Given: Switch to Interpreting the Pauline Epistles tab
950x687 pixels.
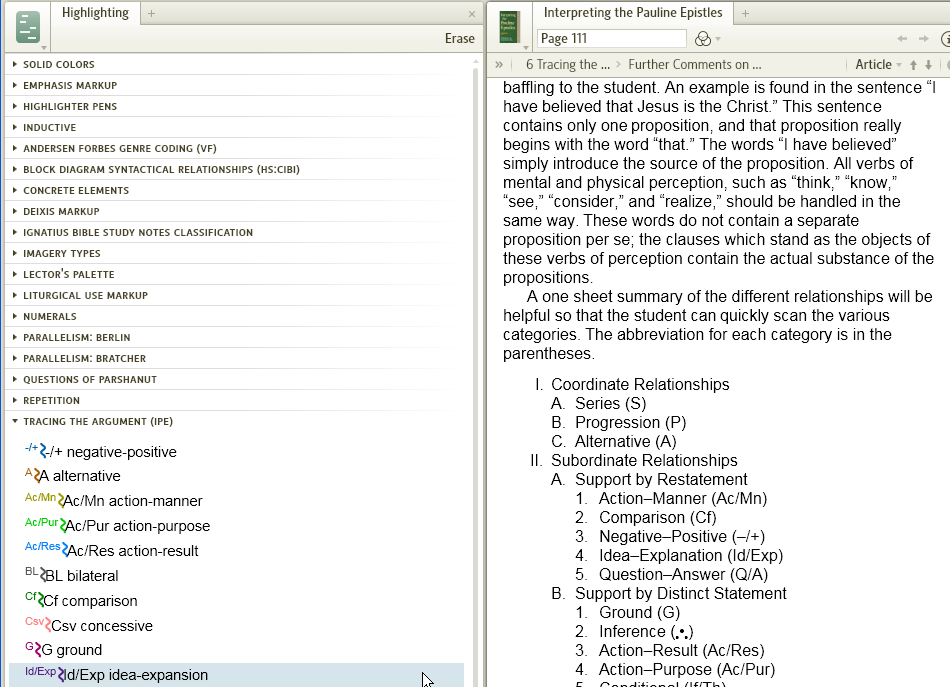Looking at the screenshot, I should click(633, 13).
